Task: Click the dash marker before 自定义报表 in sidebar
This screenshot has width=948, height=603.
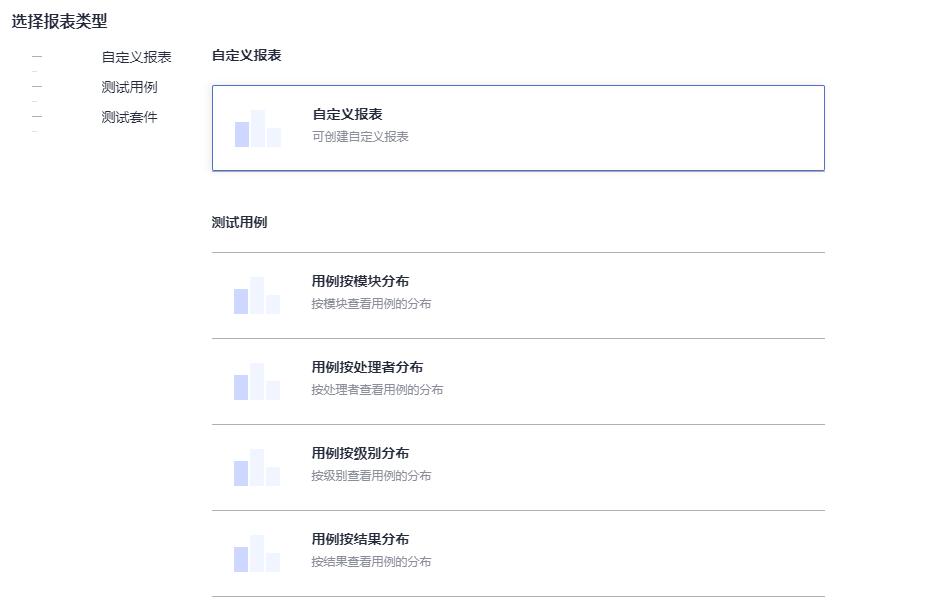Action: [37, 57]
